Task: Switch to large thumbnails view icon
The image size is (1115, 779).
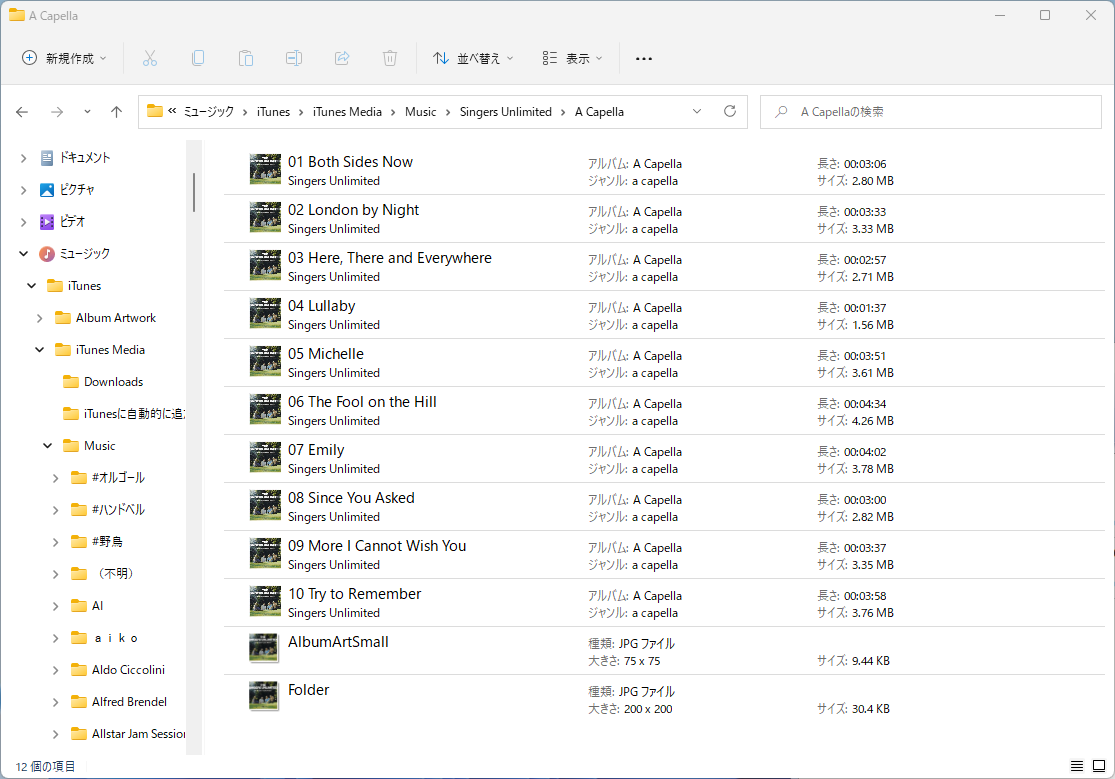Action: click(x=1098, y=766)
